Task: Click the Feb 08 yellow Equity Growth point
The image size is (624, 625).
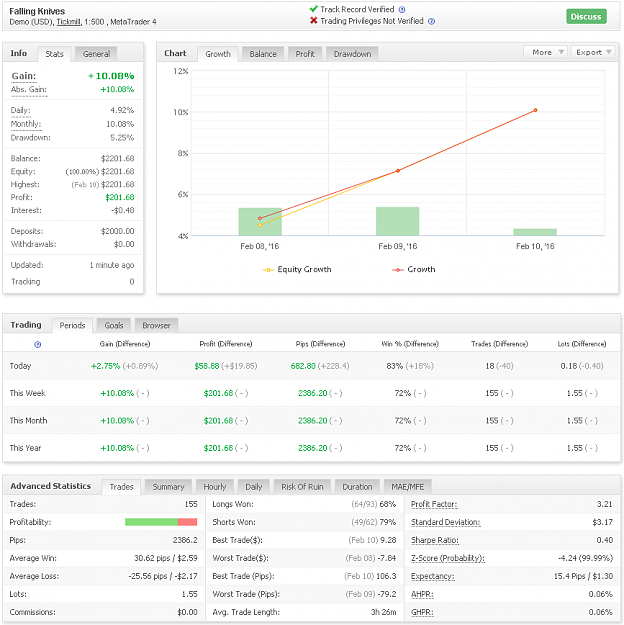Action: pyautogui.click(x=260, y=225)
